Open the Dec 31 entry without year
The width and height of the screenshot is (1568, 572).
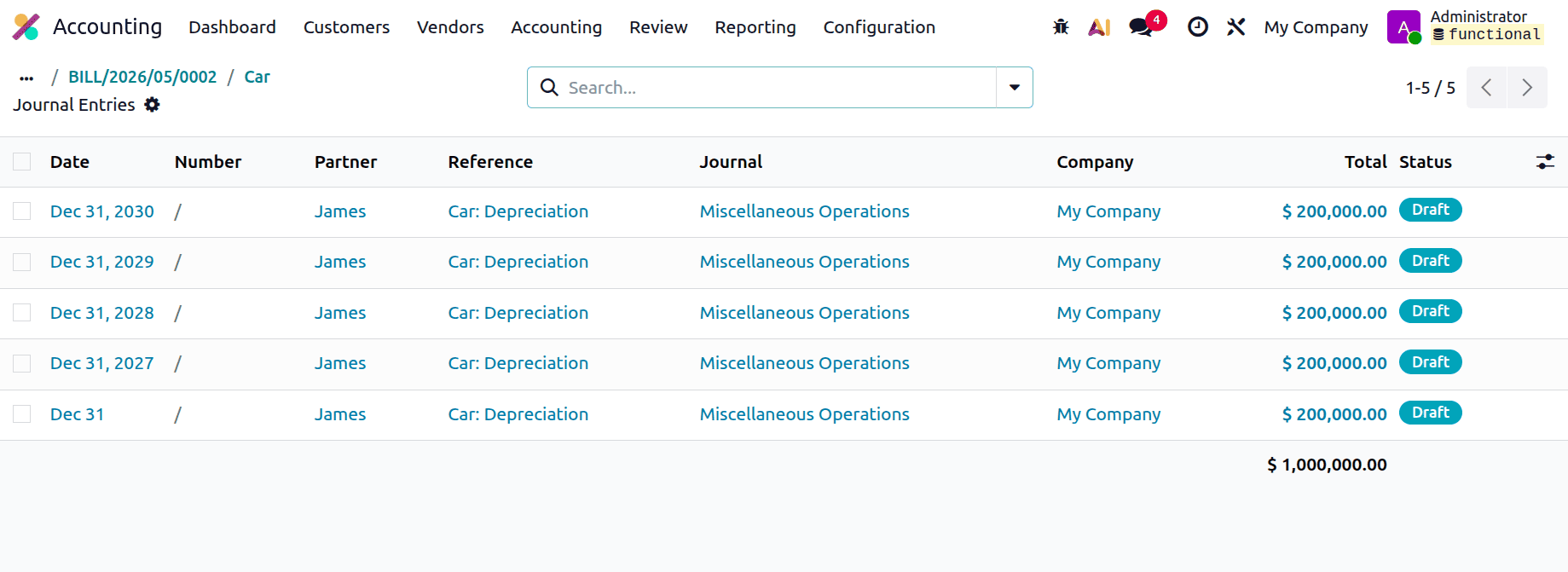77,414
